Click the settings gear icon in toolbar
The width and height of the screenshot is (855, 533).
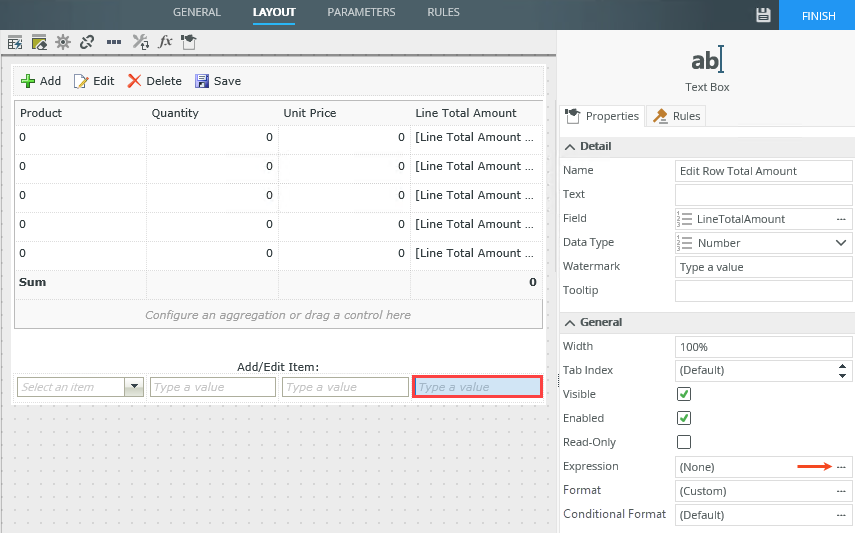(x=63, y=42)
